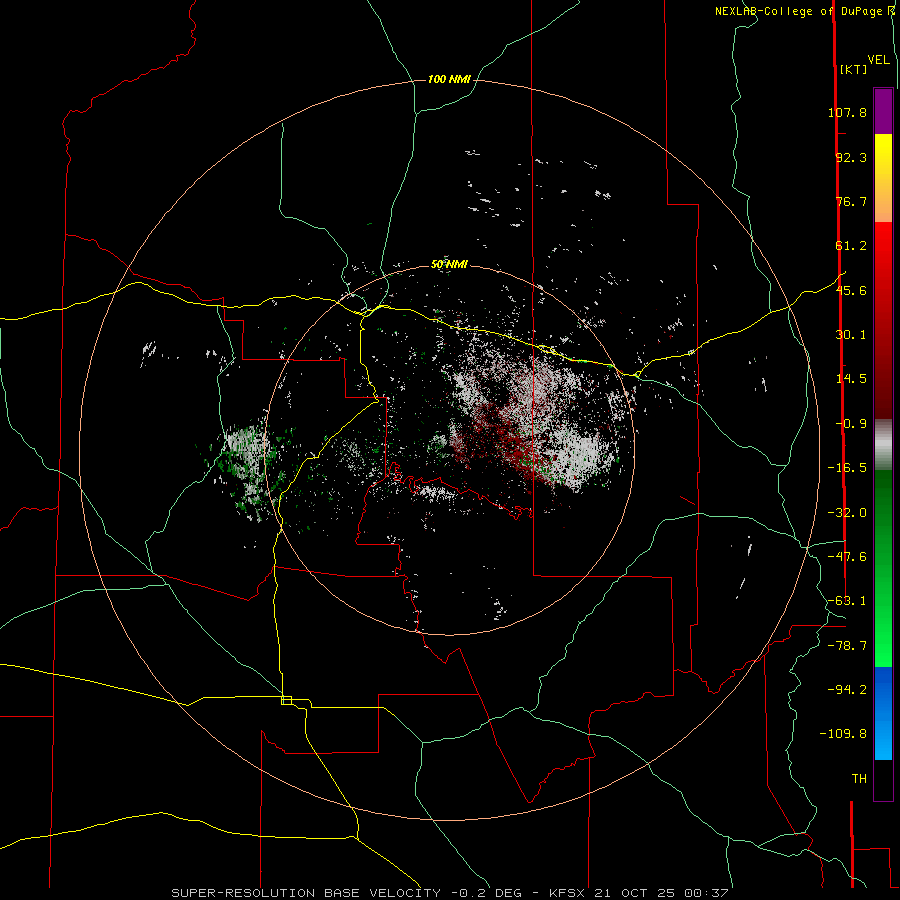Click the 61.2 value on the velocity scale
Screen dimensions: 900x900
click(x=851, y=246)
